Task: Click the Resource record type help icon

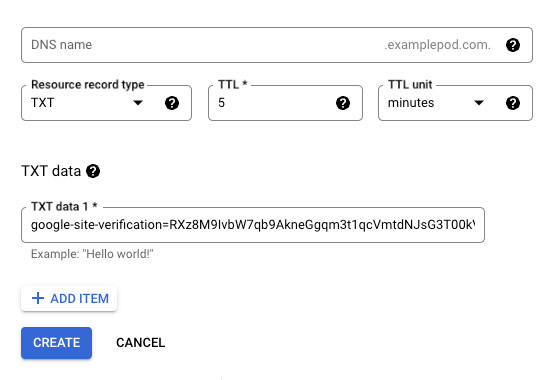Action: [x=172, y=103]
